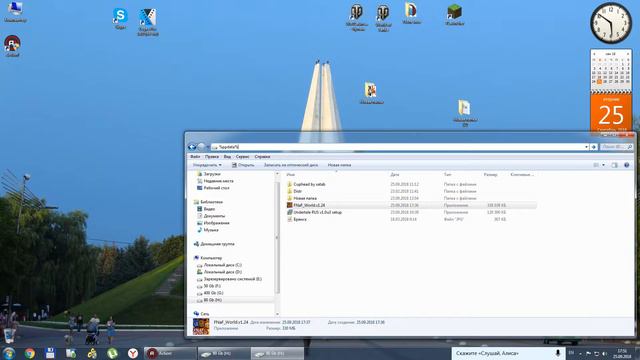The image size is (640, 360).
Task: Click the change view icon in toolbar
Action: [596, 165]
